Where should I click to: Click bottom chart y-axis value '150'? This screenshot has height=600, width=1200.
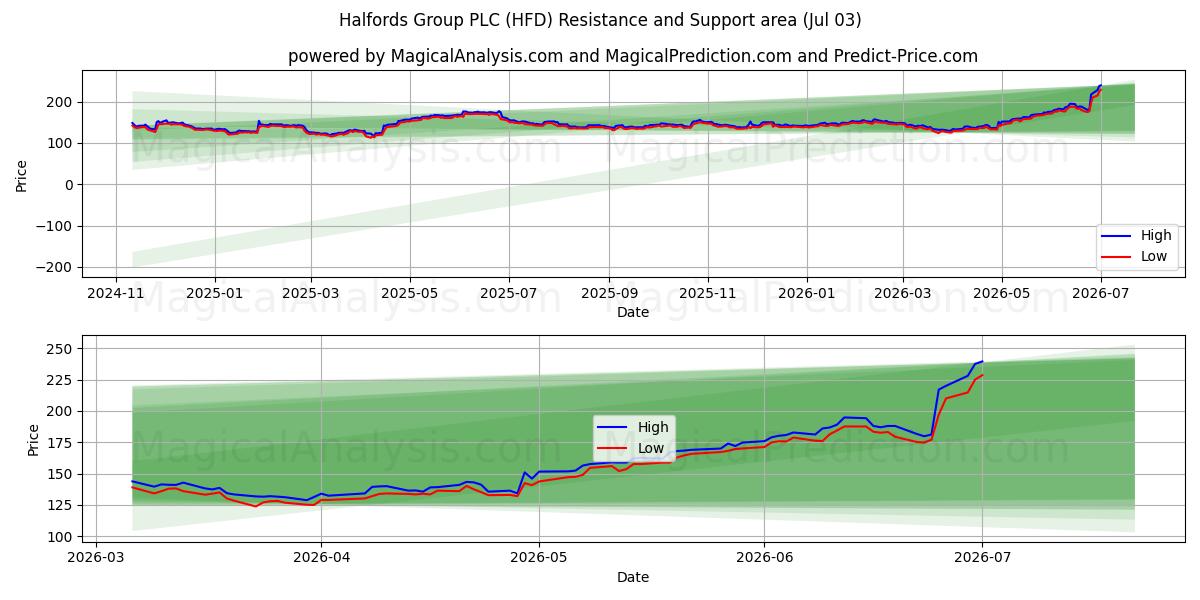point(60,474)
